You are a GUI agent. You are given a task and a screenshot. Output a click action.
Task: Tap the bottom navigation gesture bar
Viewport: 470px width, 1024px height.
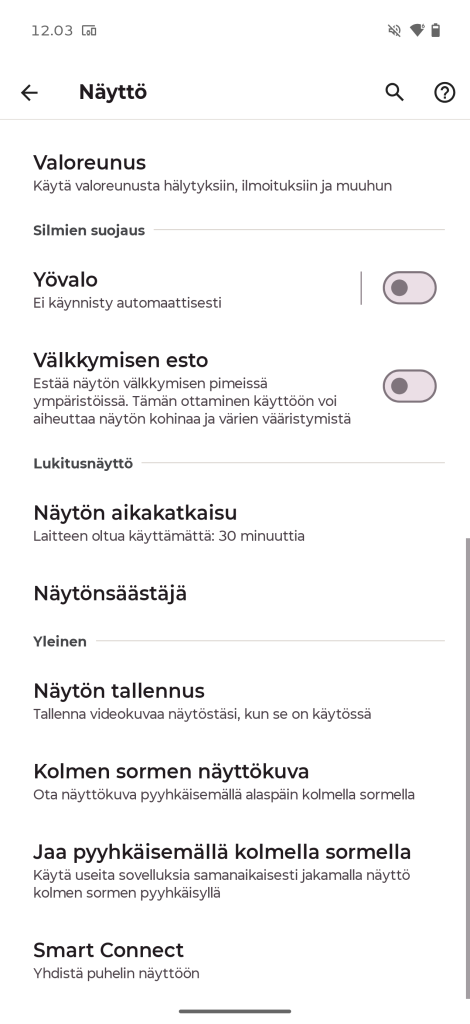point(235,1011)
